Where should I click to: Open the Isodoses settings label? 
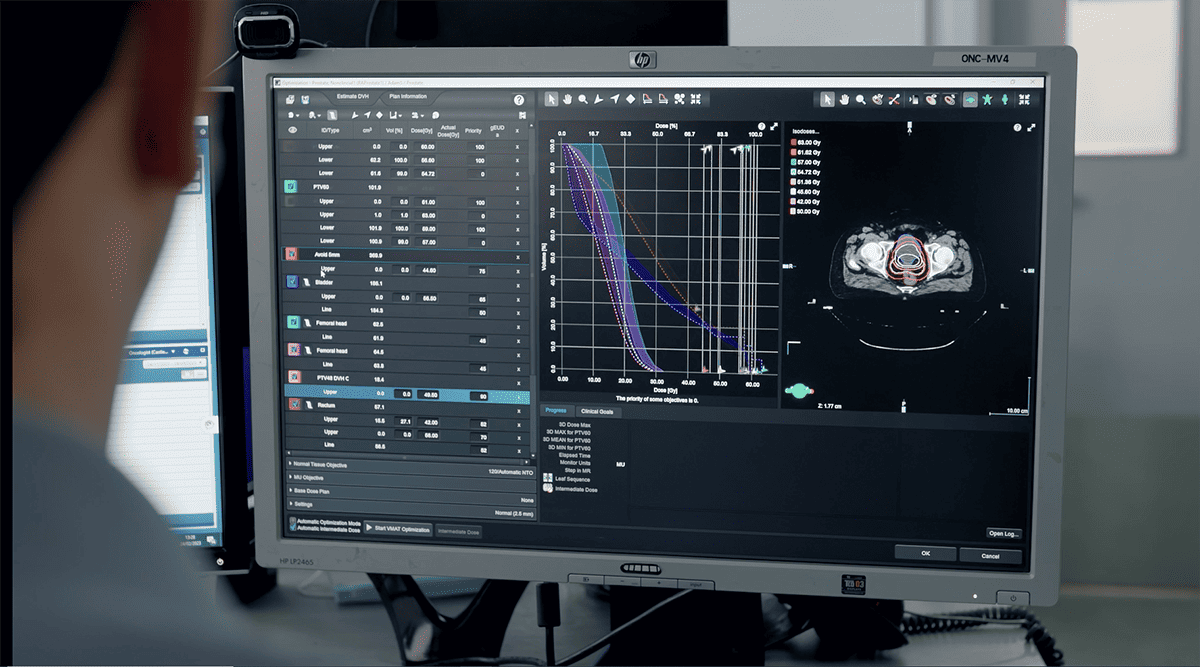tap(808, 131)
